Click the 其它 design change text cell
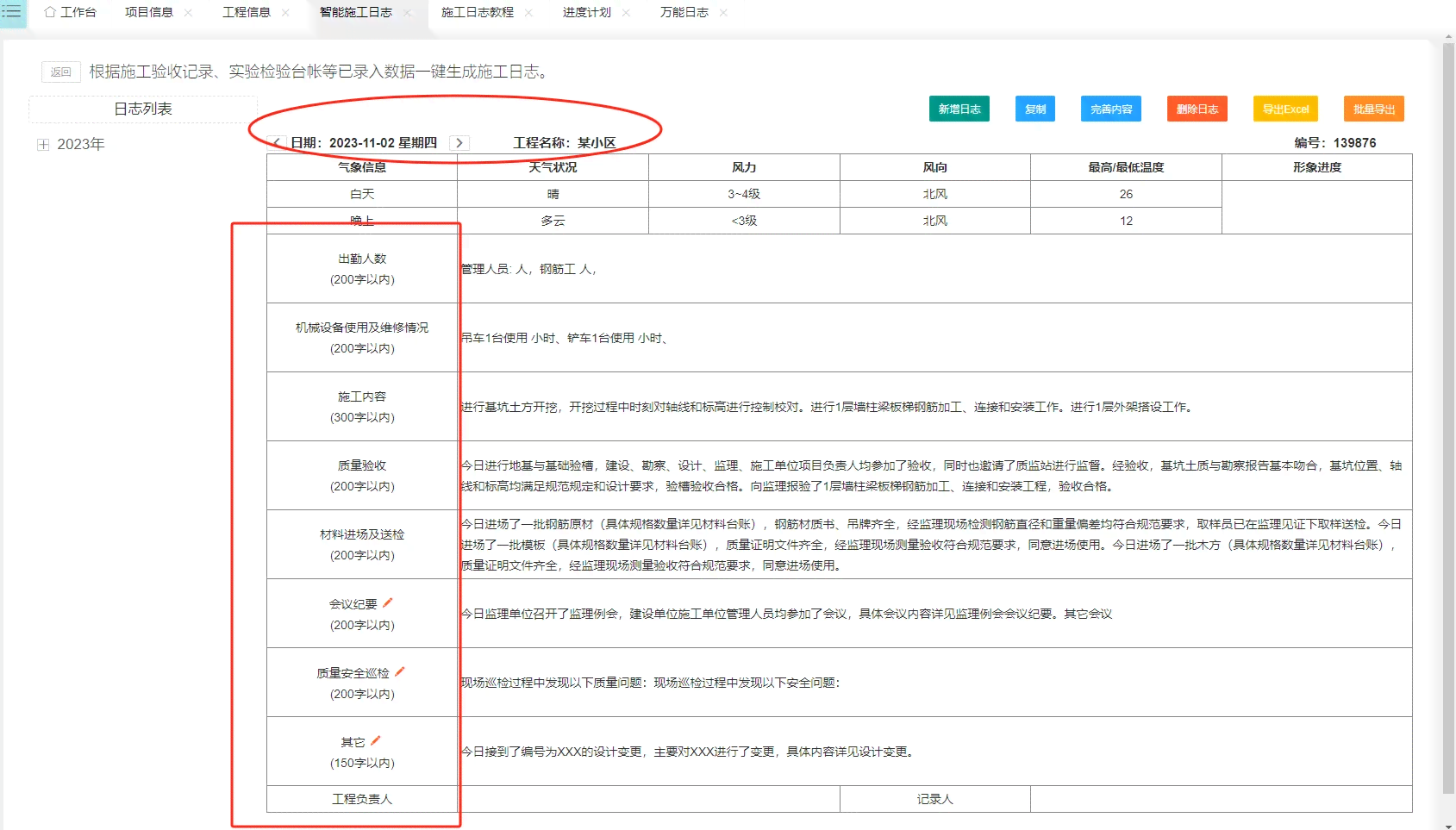This screenshot has width=1456, height=830. pyautogui.click(x=934, y=752)
